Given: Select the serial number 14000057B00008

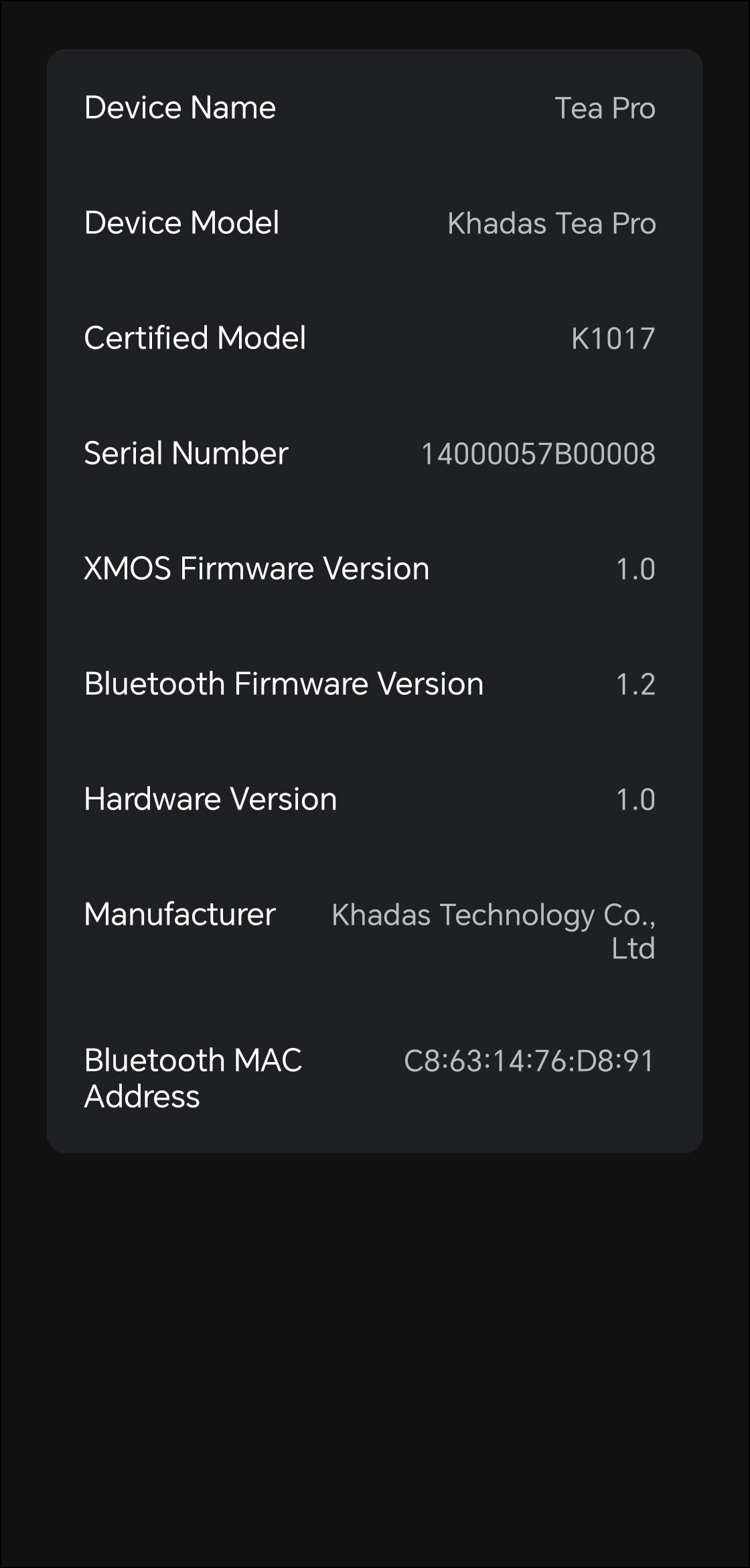Looking at the screenshot, I should [x=538, y=454].
